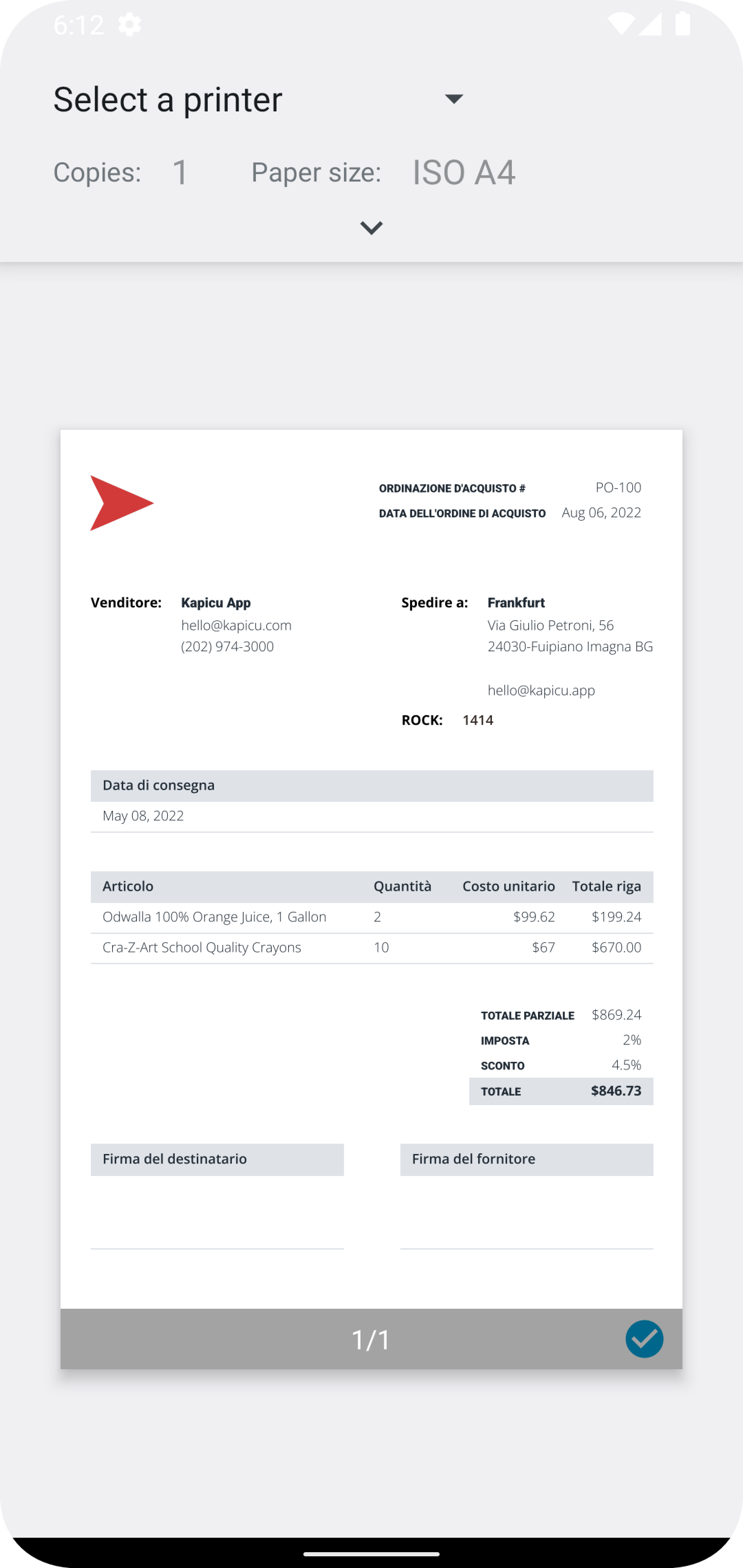Tap the 1/1 page indicator
743x1568 pixels.
[371, 1339]
